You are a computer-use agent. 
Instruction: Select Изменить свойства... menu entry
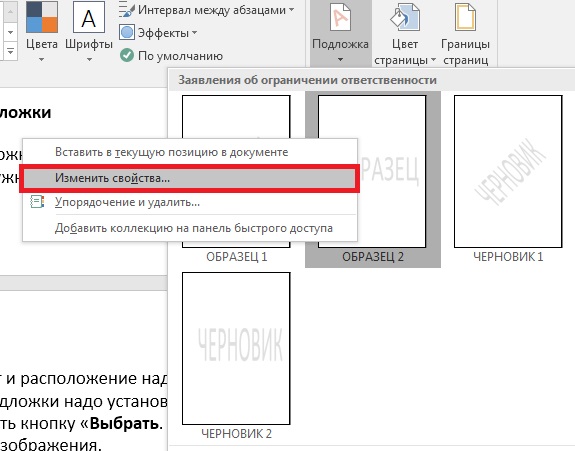point(190,178)
